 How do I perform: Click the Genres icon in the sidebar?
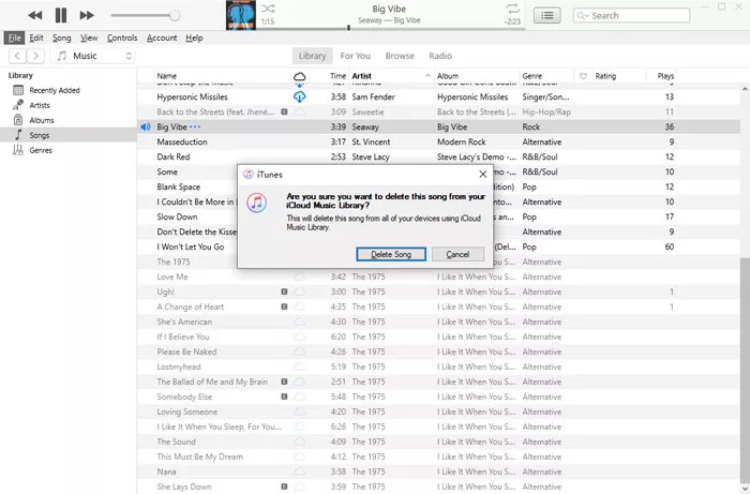[18, 150]
